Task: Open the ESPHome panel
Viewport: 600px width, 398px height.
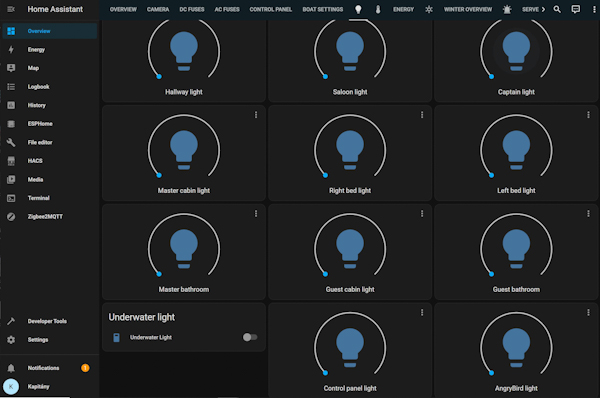Action: (x=50, y=124)
